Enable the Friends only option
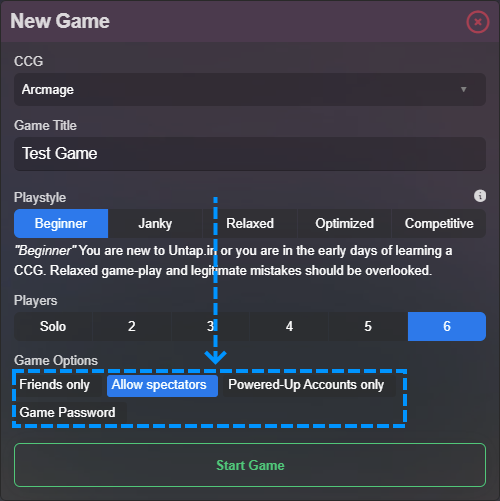 55,385
